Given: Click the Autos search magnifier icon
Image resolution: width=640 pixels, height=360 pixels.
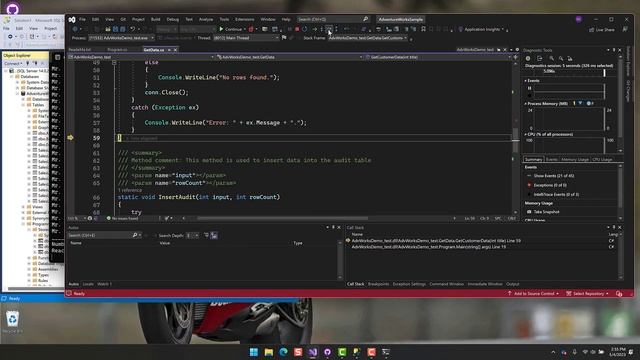Looking at the screenshot, I should coord(135,236).
